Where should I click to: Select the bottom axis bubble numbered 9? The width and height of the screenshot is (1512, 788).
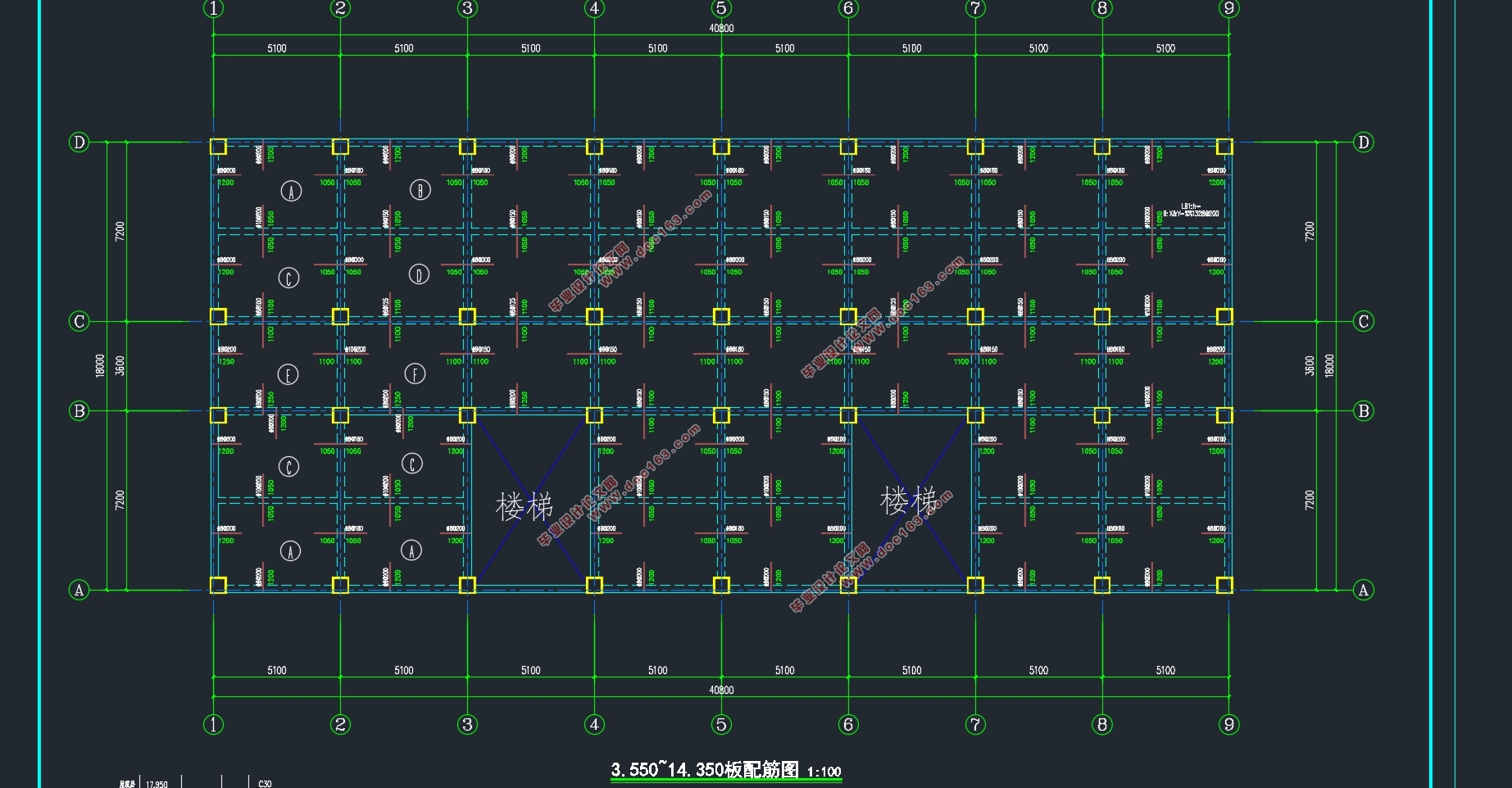coord(1228,724)
